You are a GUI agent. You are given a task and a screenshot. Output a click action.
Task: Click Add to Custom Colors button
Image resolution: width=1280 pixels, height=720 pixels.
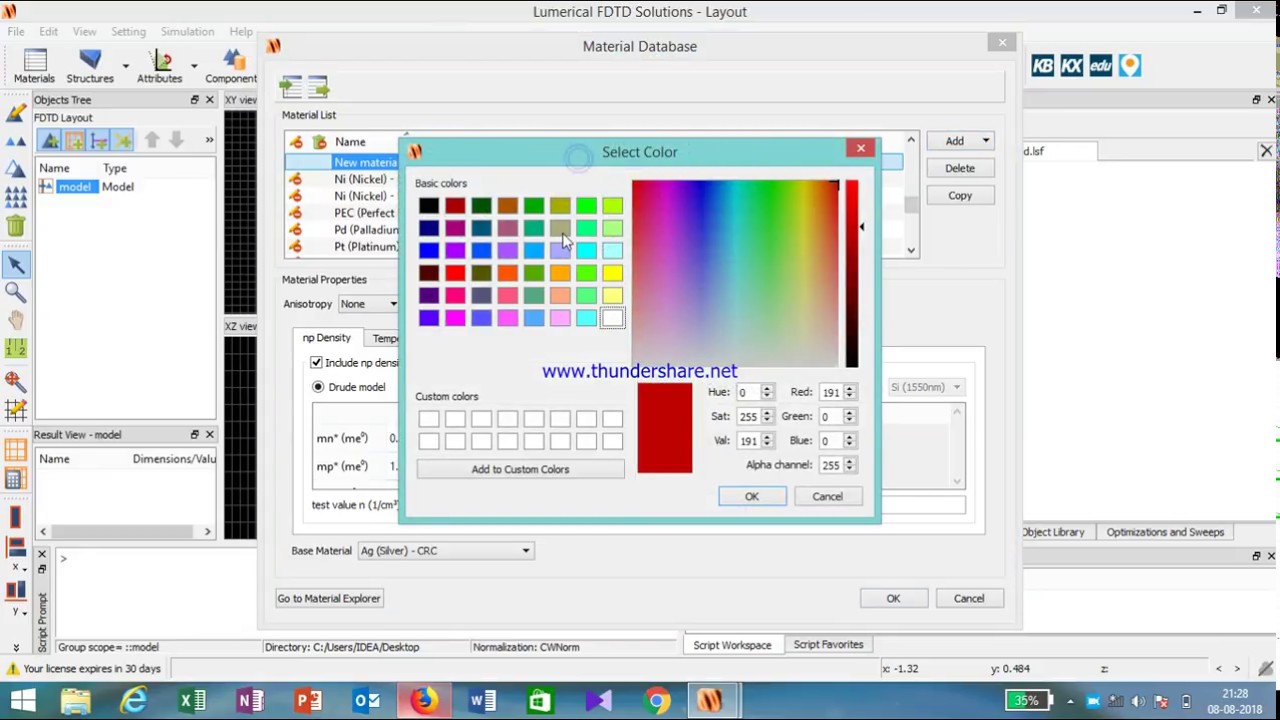point(520,469)
